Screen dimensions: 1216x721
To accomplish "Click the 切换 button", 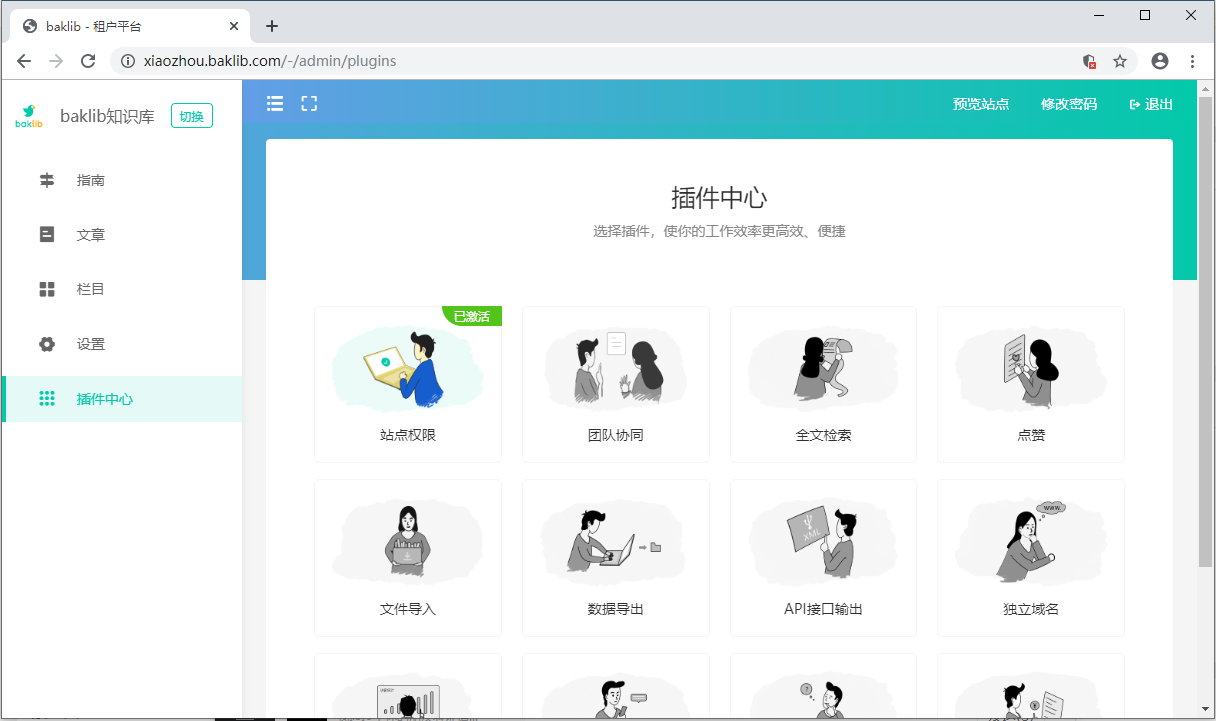I will (191, 116).
